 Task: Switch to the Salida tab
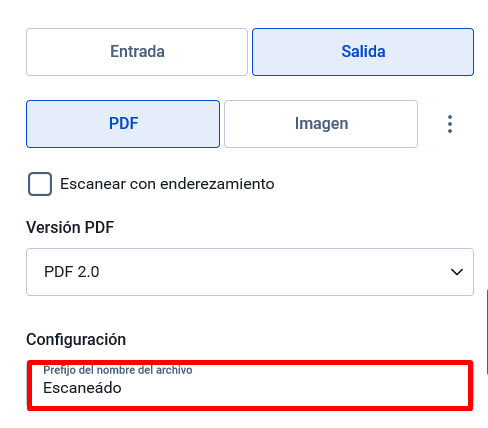tap(363, 52)
